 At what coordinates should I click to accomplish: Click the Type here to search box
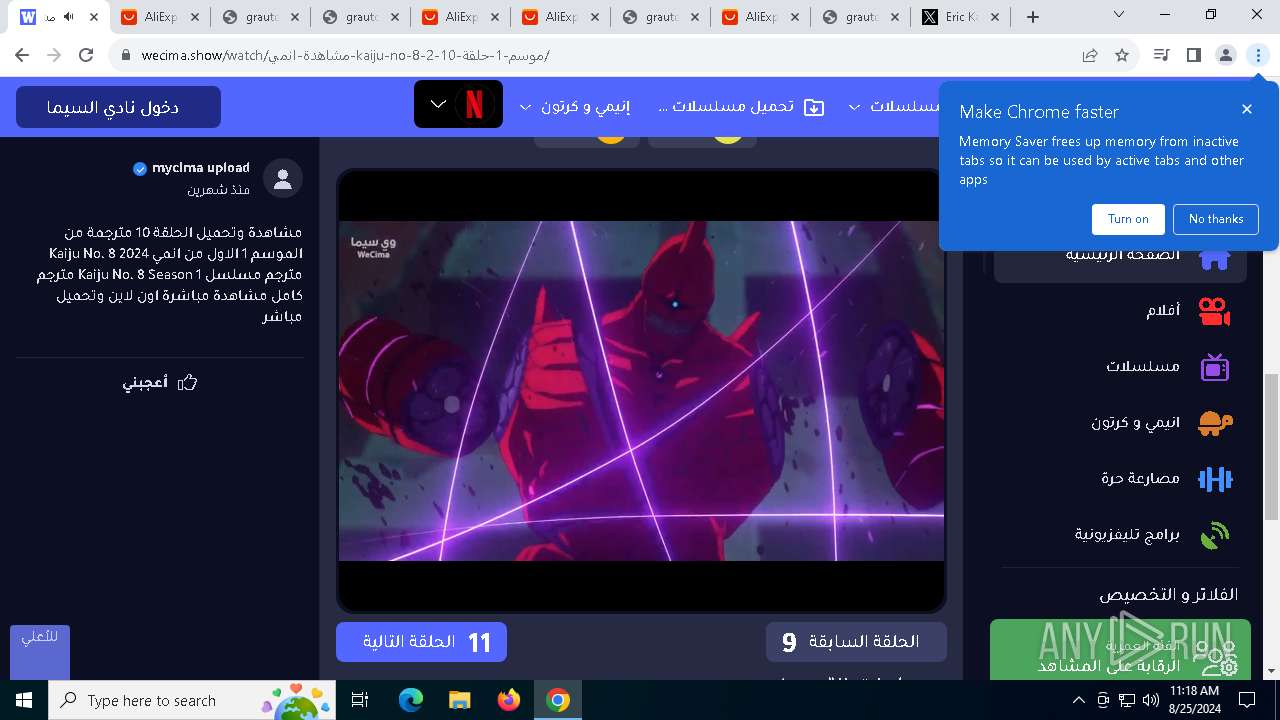coord(194,700)
